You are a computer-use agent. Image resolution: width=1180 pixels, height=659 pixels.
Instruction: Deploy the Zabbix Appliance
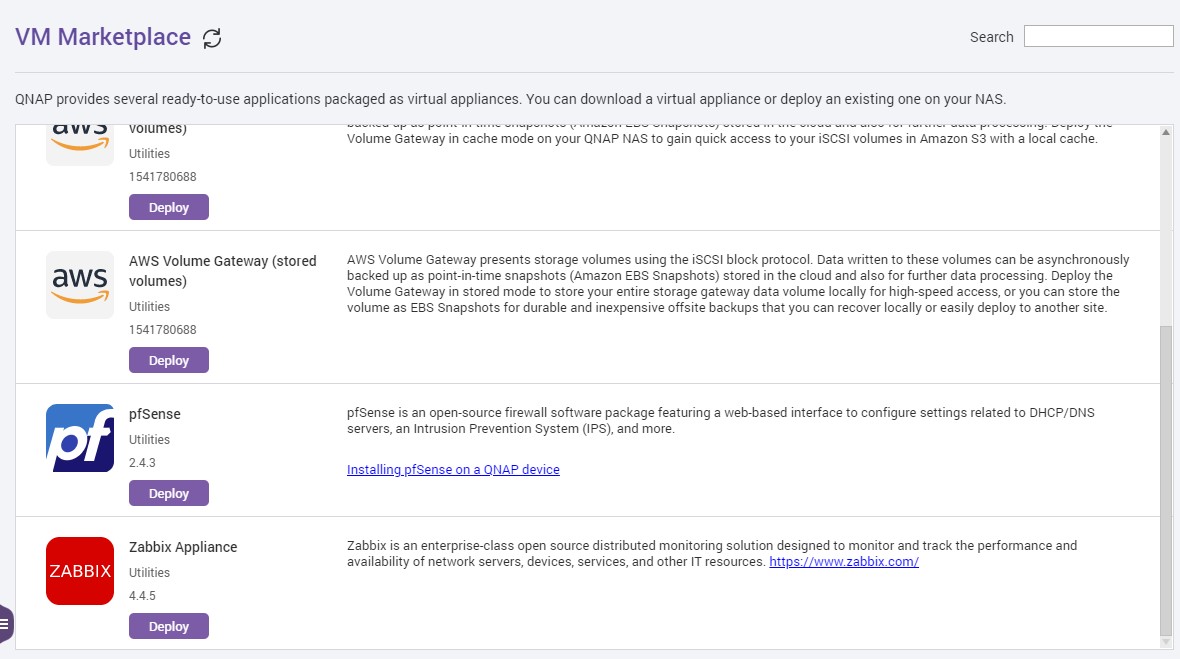click(168, 626)
